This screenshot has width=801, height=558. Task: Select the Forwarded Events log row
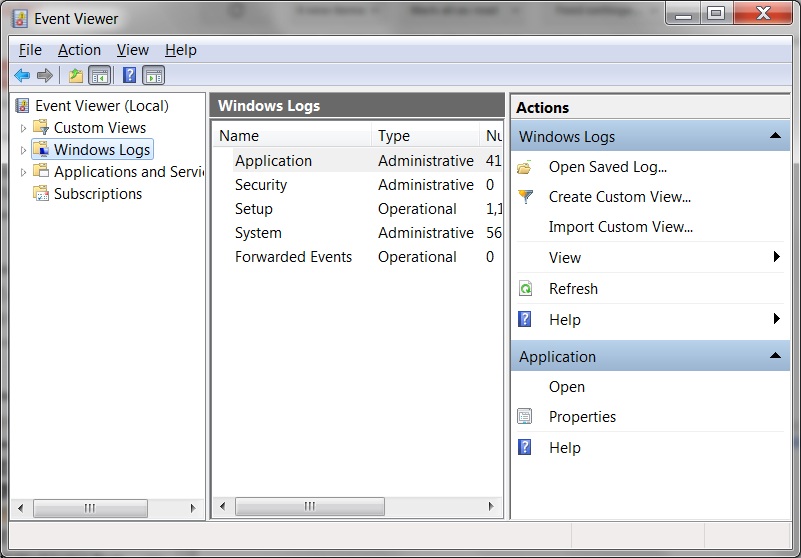358,257
